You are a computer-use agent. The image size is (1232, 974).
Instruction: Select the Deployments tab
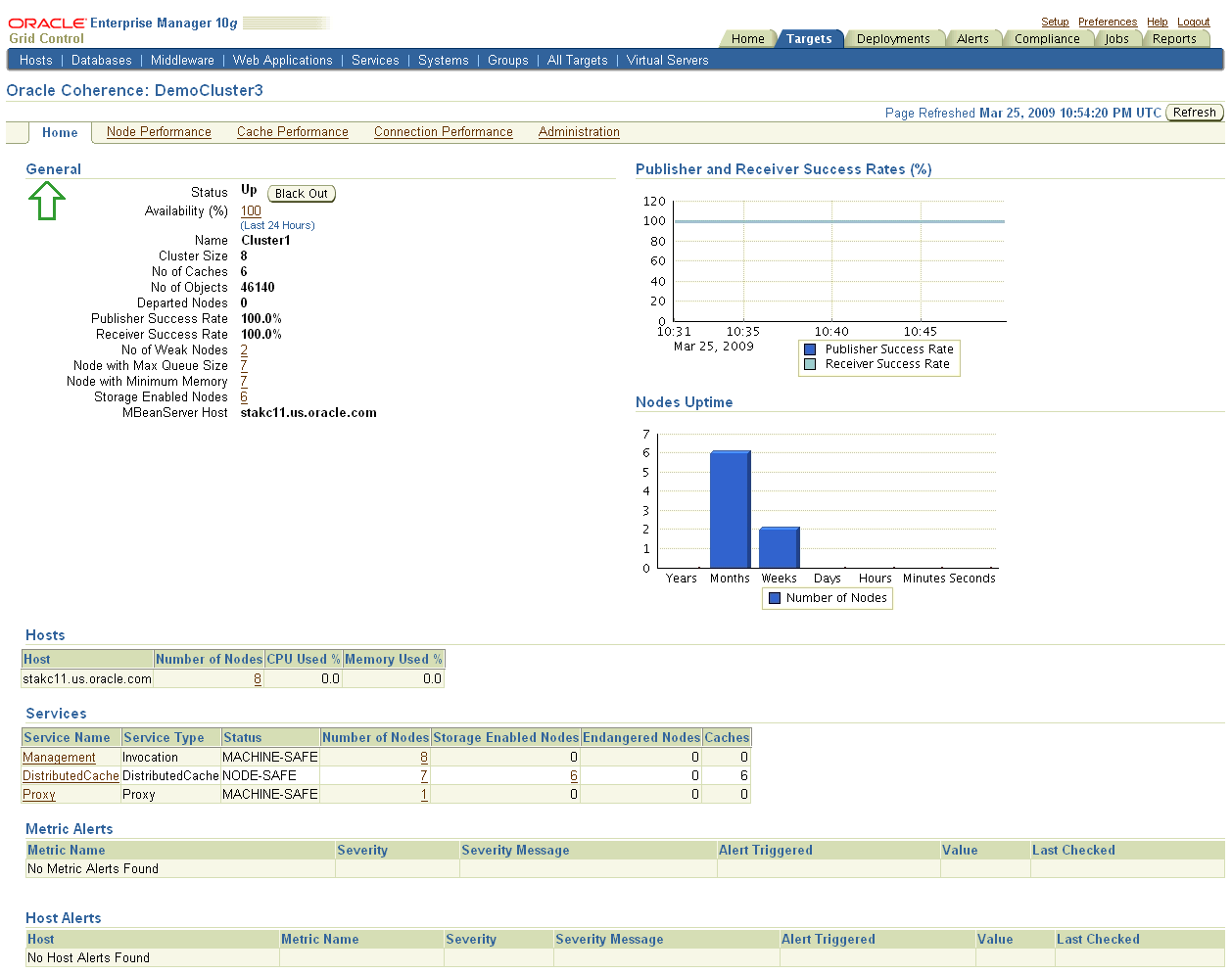(x=893, y=38)
